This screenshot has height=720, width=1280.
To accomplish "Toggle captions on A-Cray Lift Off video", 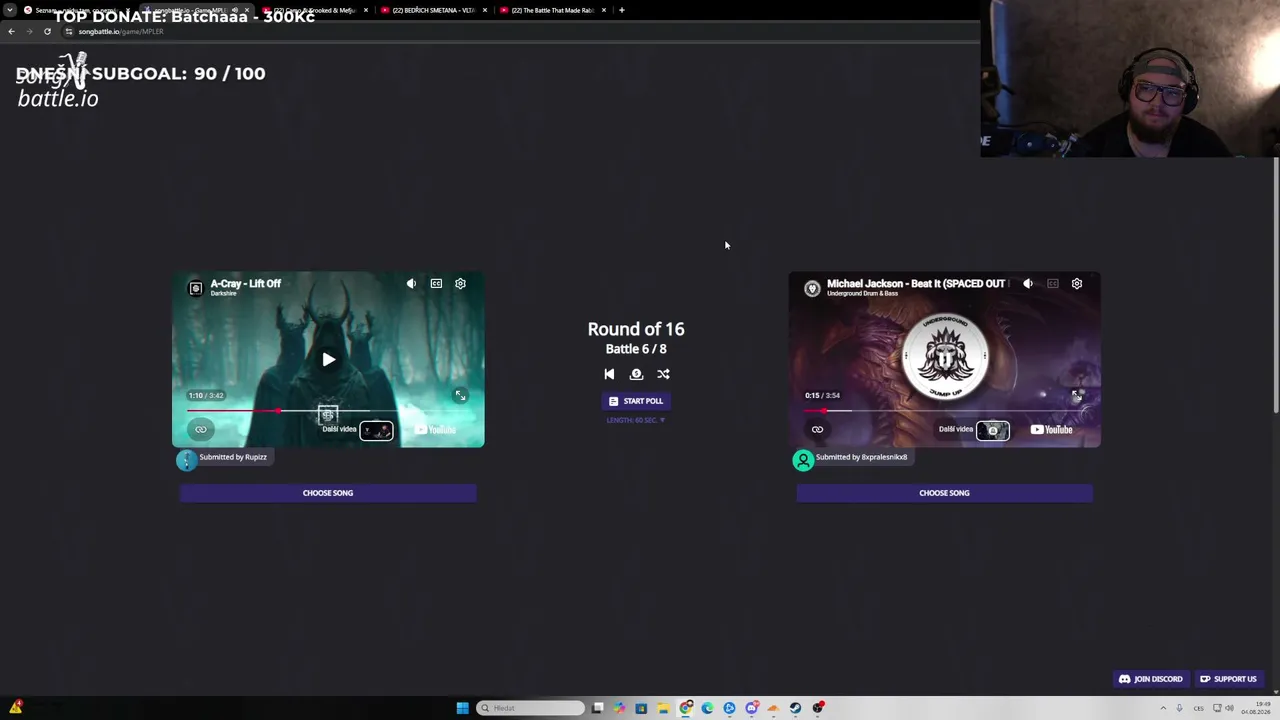I will point(436,284).
